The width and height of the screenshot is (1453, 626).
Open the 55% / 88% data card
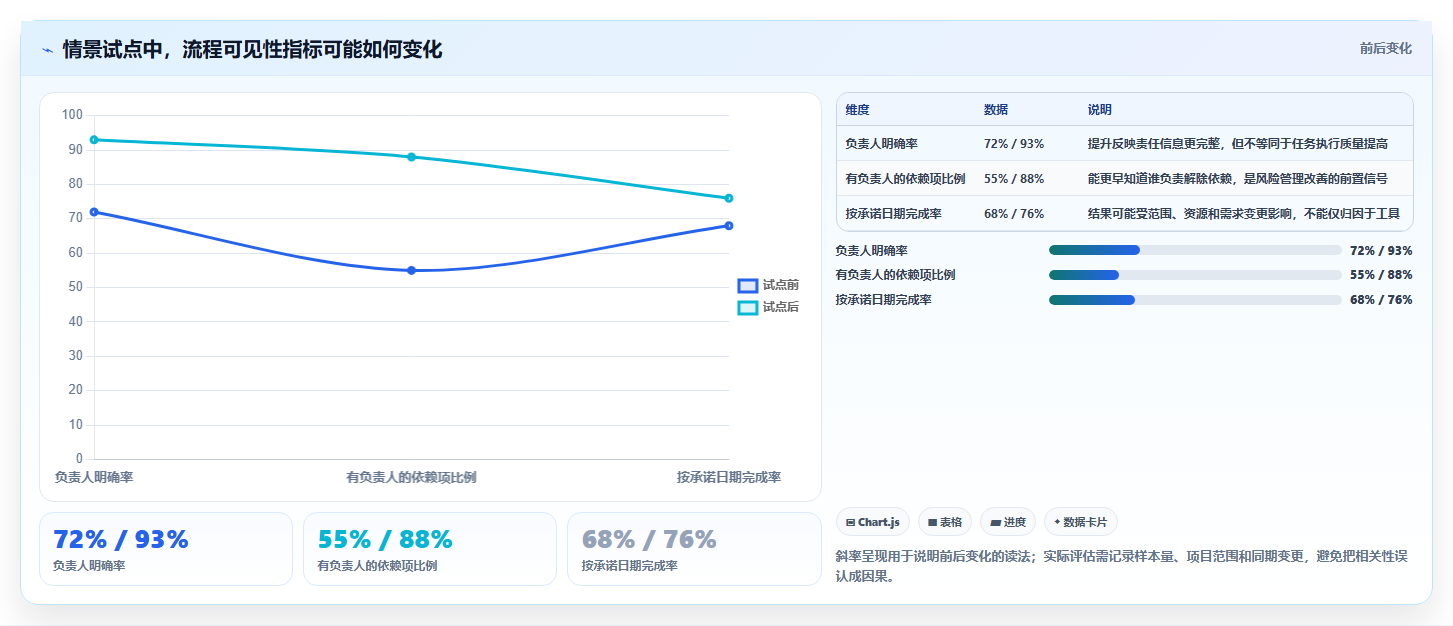[430, 549]
